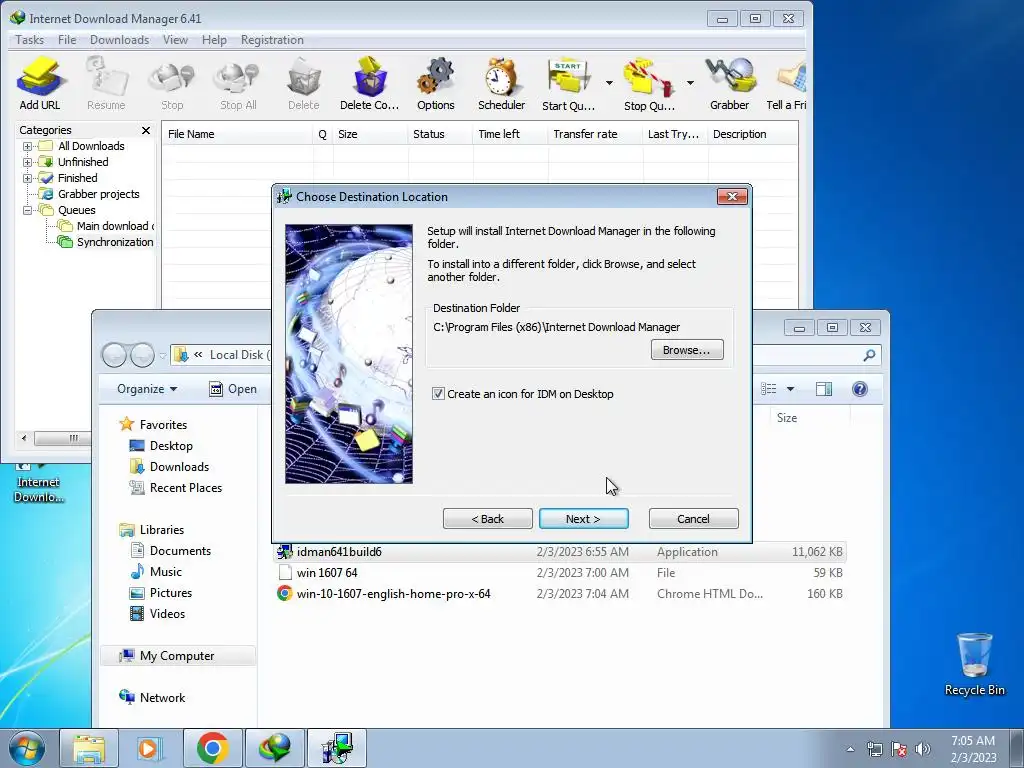Open Chrome from the taskbar
The image size is (1024, 768).
(213, 748)
